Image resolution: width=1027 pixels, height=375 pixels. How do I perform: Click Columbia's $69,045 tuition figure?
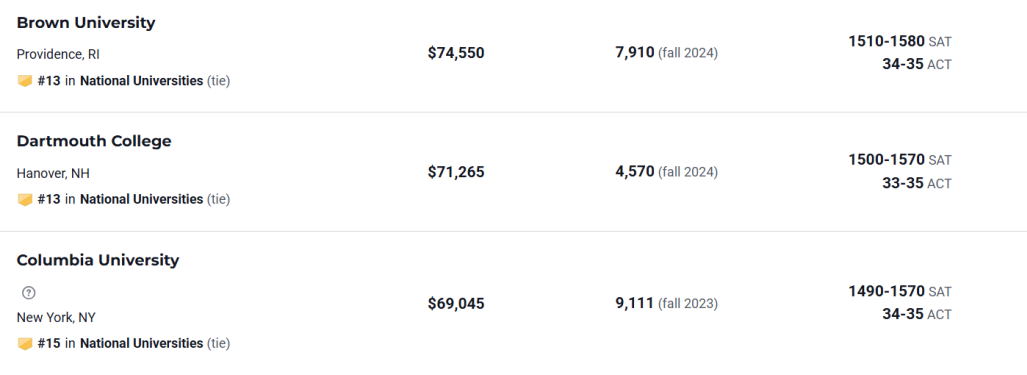pos(456,304)
